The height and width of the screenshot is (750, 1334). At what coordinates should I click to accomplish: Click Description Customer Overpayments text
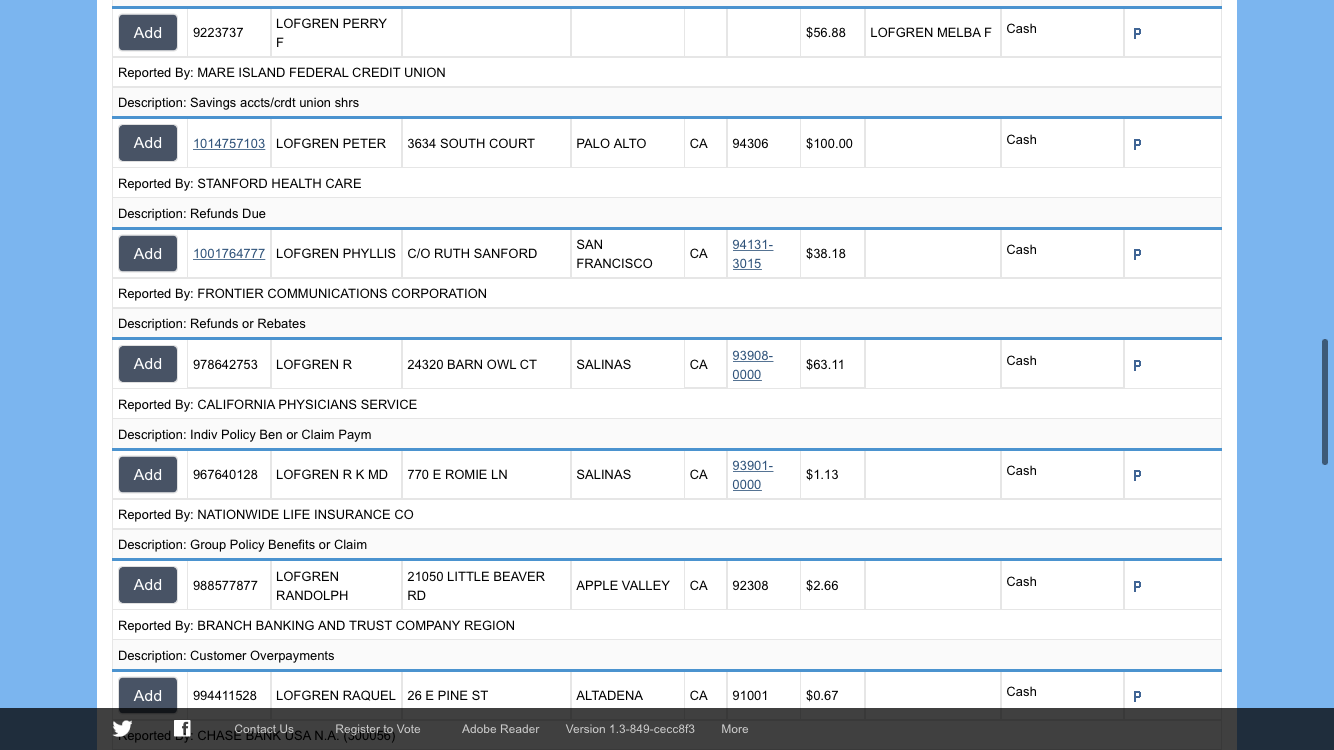click(x=226, y=656)
